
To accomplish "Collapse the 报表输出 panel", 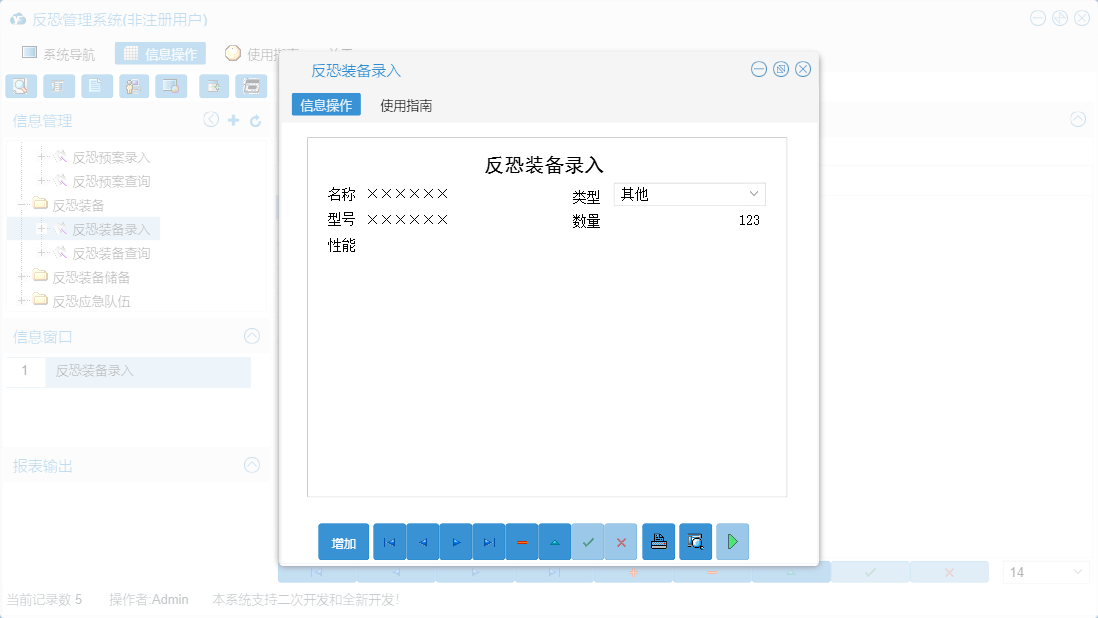I will pos(251,465).
